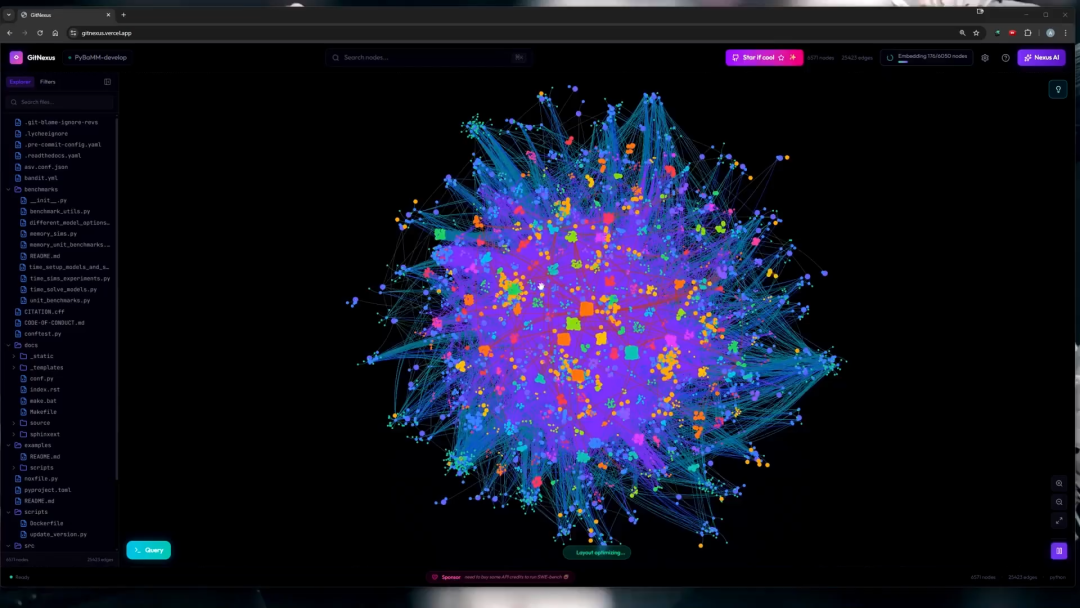Click the GitNexus logo icon
1080x608 pixels.
(x=16, y=58)
